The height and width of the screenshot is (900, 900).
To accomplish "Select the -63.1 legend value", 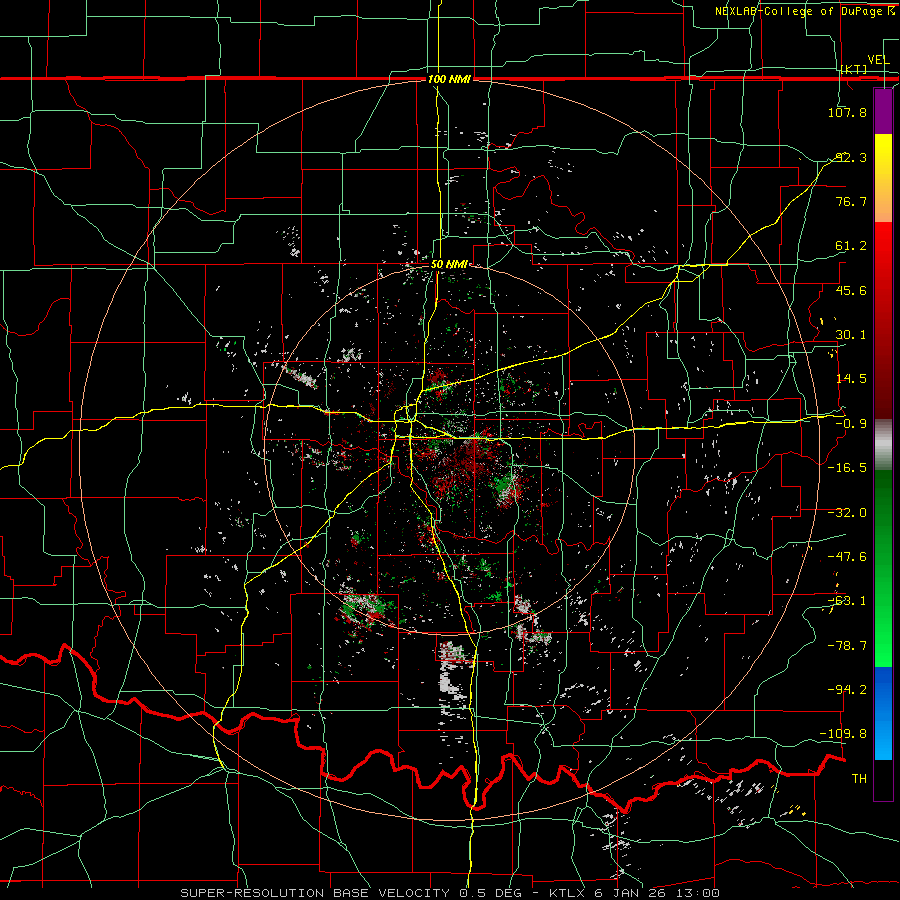I will point(847,601).
